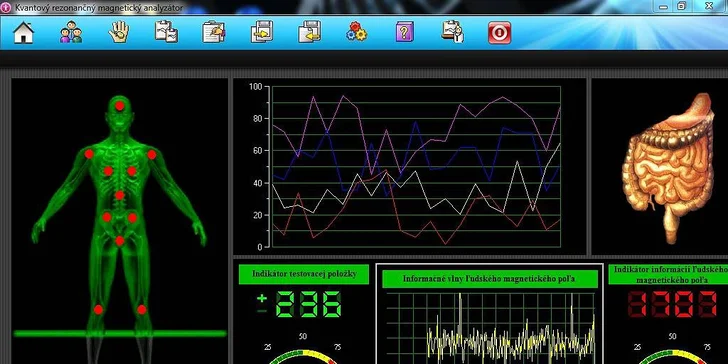This screenshot has height=364, width=728.
Task: Click the red digital readout display
Action: tap(671, 304)
